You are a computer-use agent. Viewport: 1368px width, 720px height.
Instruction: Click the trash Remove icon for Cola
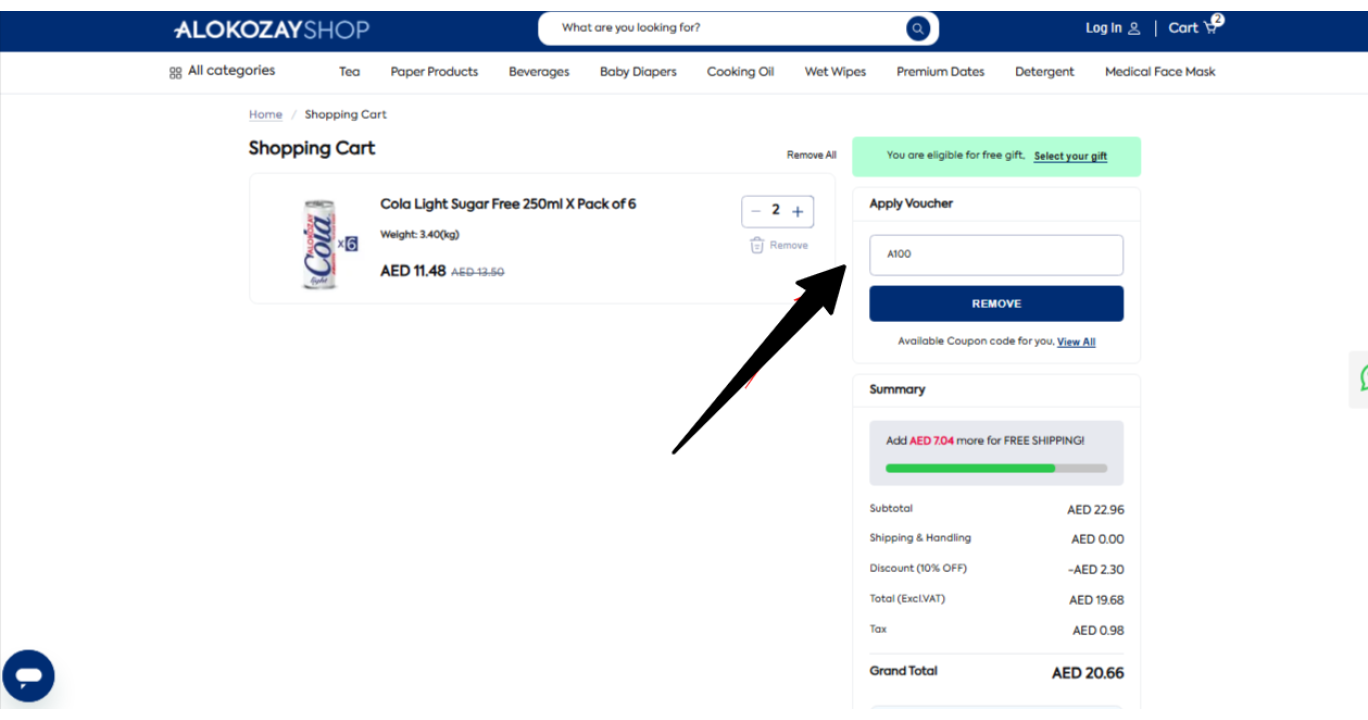point(757,245)
